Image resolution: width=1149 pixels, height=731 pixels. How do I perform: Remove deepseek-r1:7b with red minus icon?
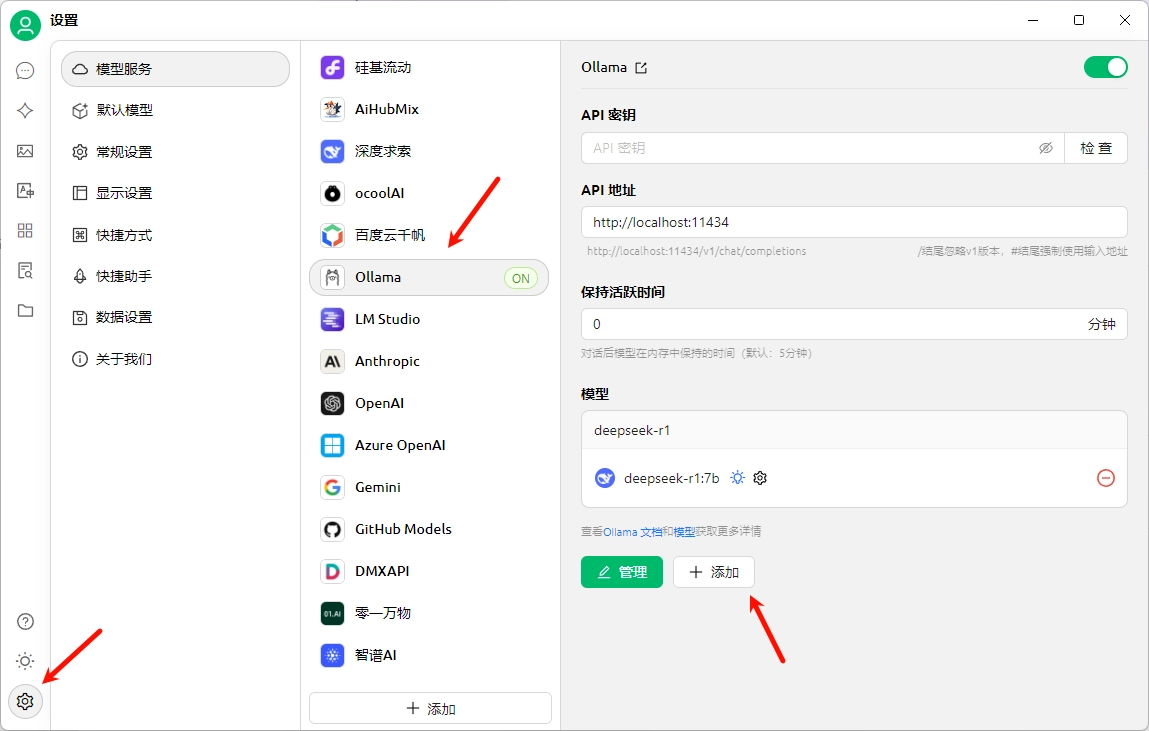point(1106,478)
